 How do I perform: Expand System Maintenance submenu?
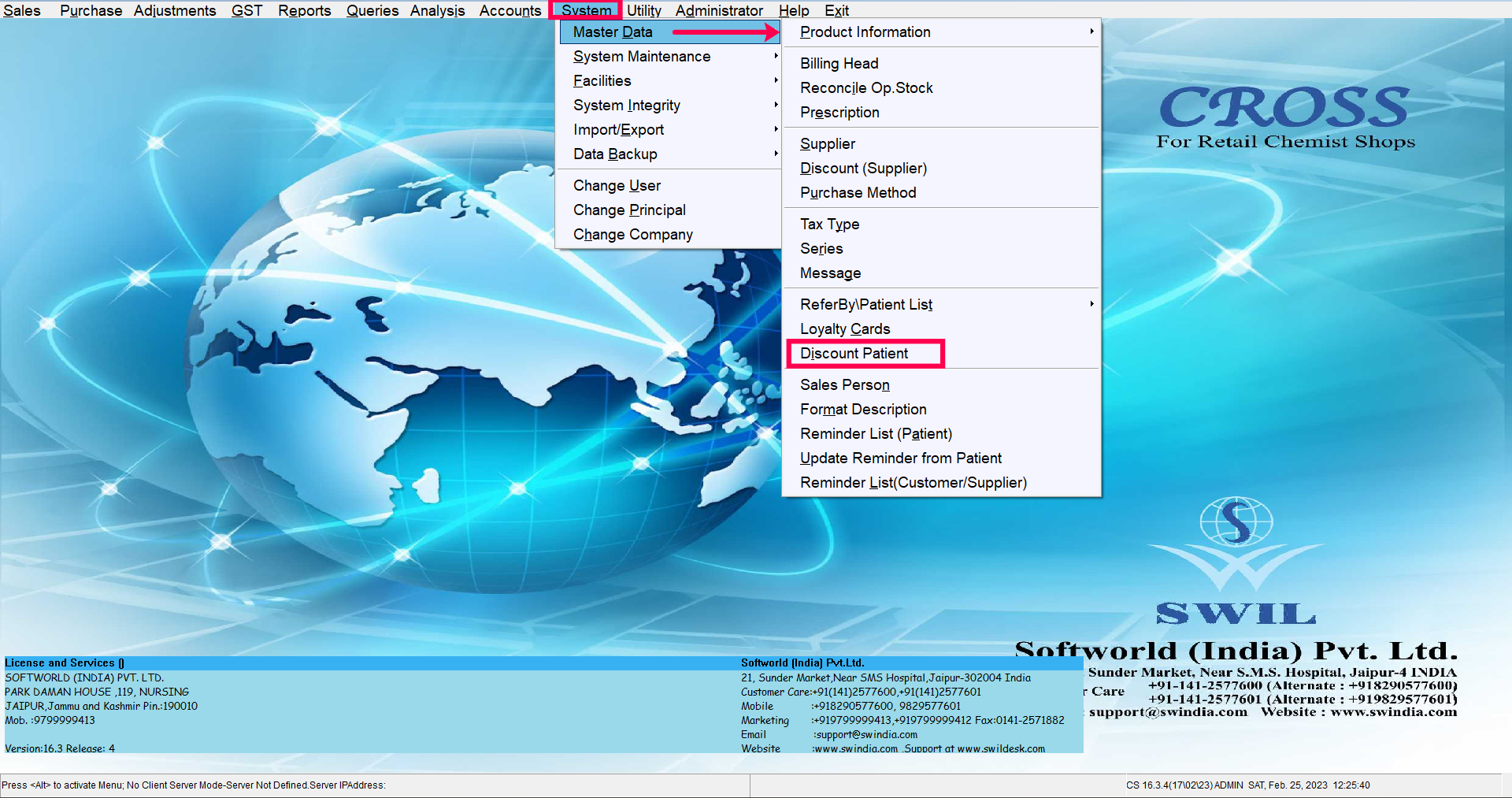coord(669,57)
